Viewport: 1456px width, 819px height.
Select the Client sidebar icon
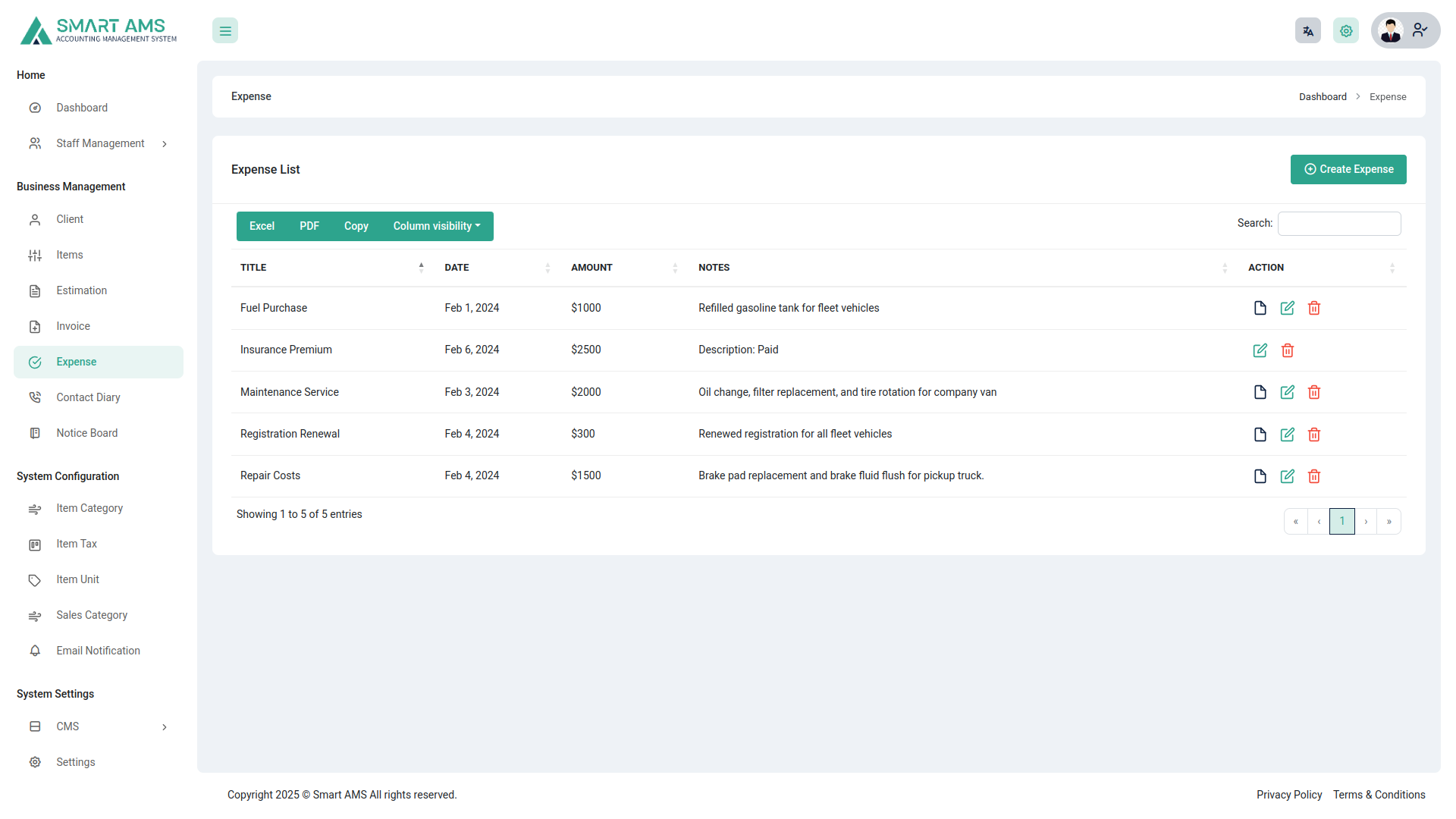click(x=35, y=220)
